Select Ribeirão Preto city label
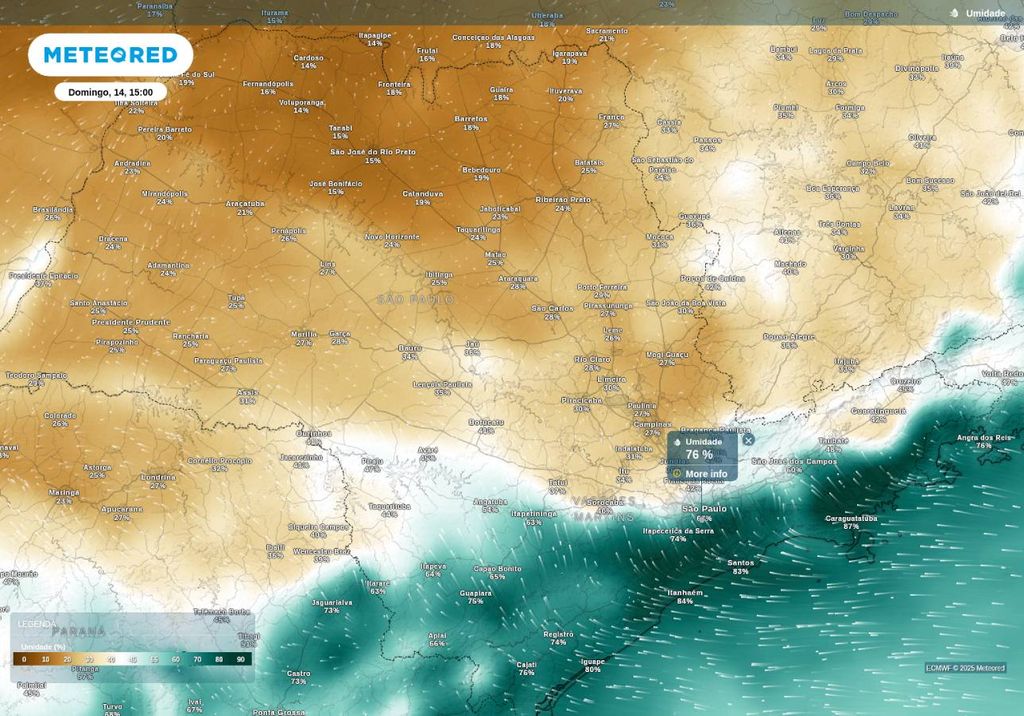The width and height of the screenshot is (1024, 716). coord(563,200)
